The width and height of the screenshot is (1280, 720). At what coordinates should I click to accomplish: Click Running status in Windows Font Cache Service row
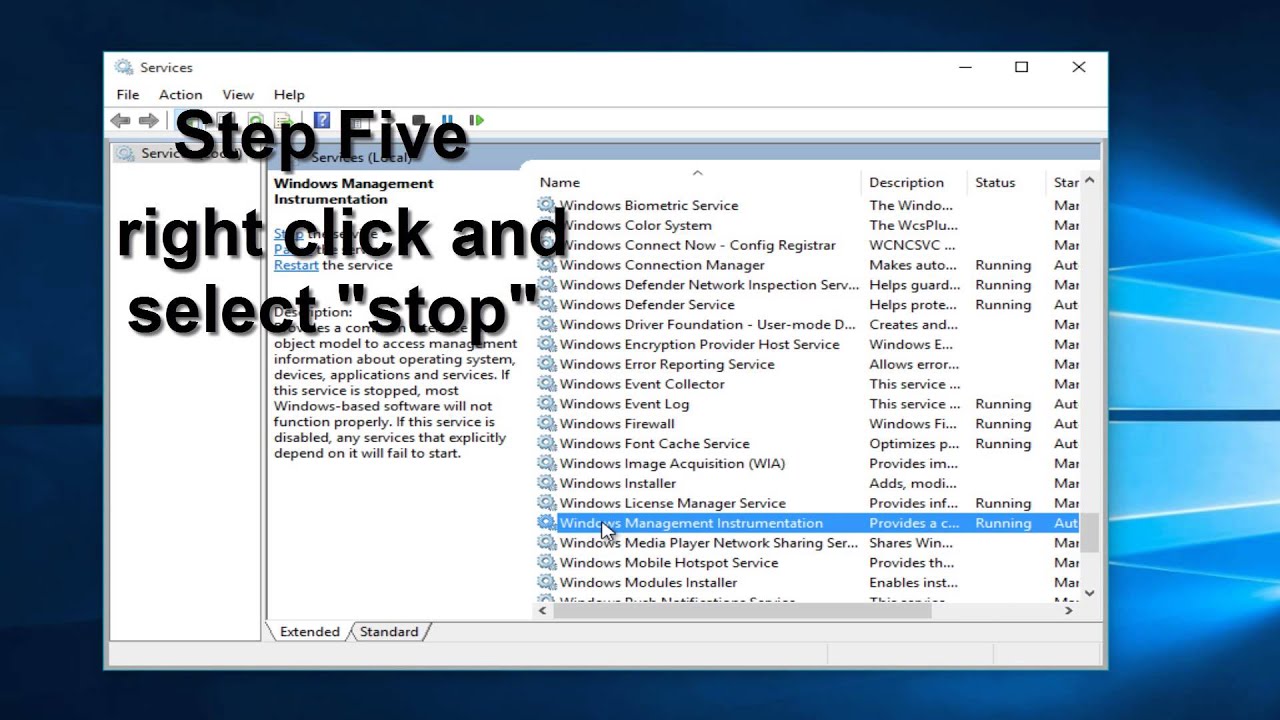(x=1003, y=444)
